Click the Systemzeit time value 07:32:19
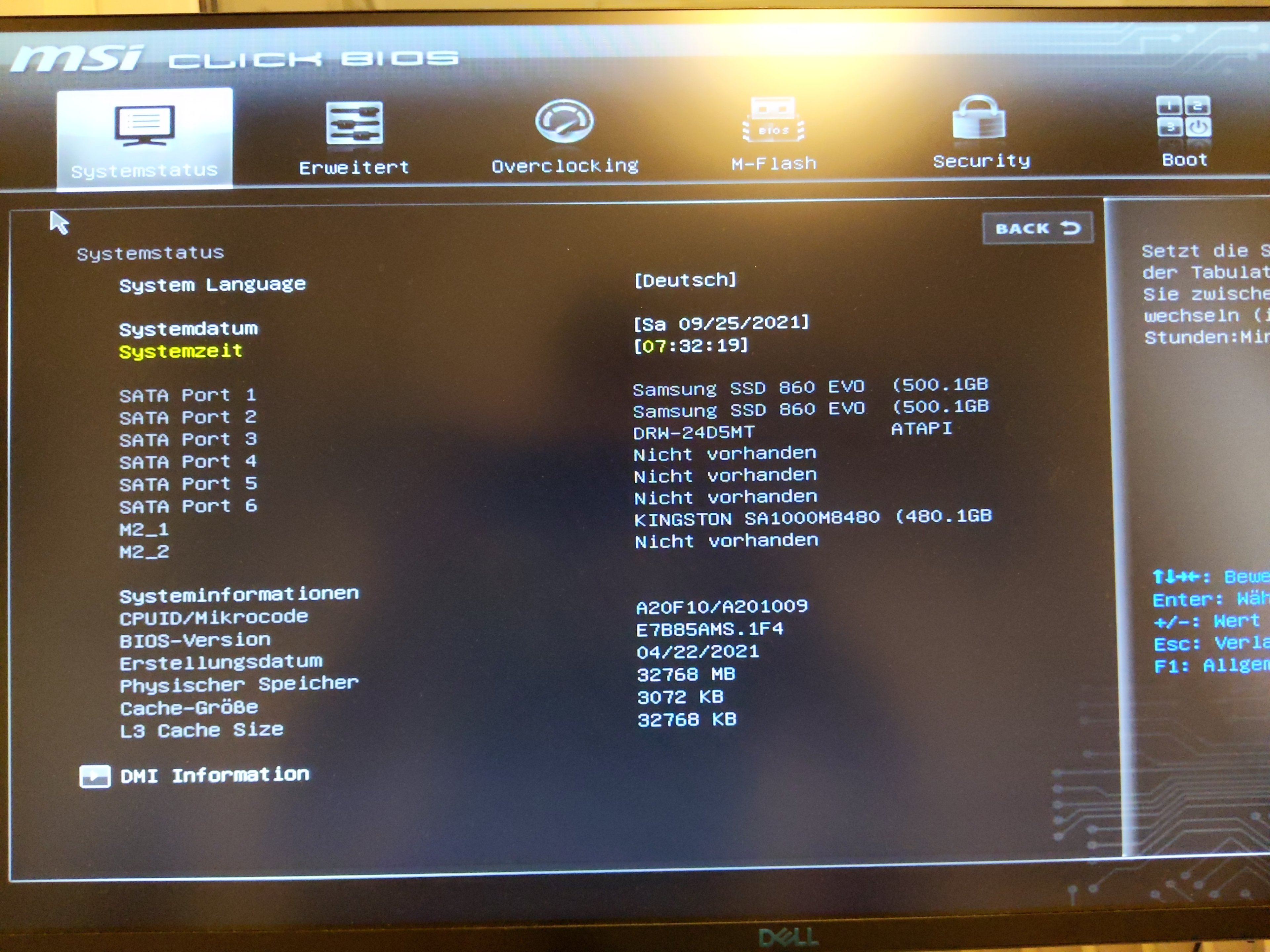Screen dimensions: 1270x952 point(691,346)
